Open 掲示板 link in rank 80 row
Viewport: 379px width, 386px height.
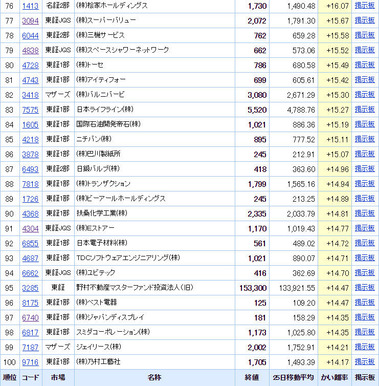[x=365, y=65]
